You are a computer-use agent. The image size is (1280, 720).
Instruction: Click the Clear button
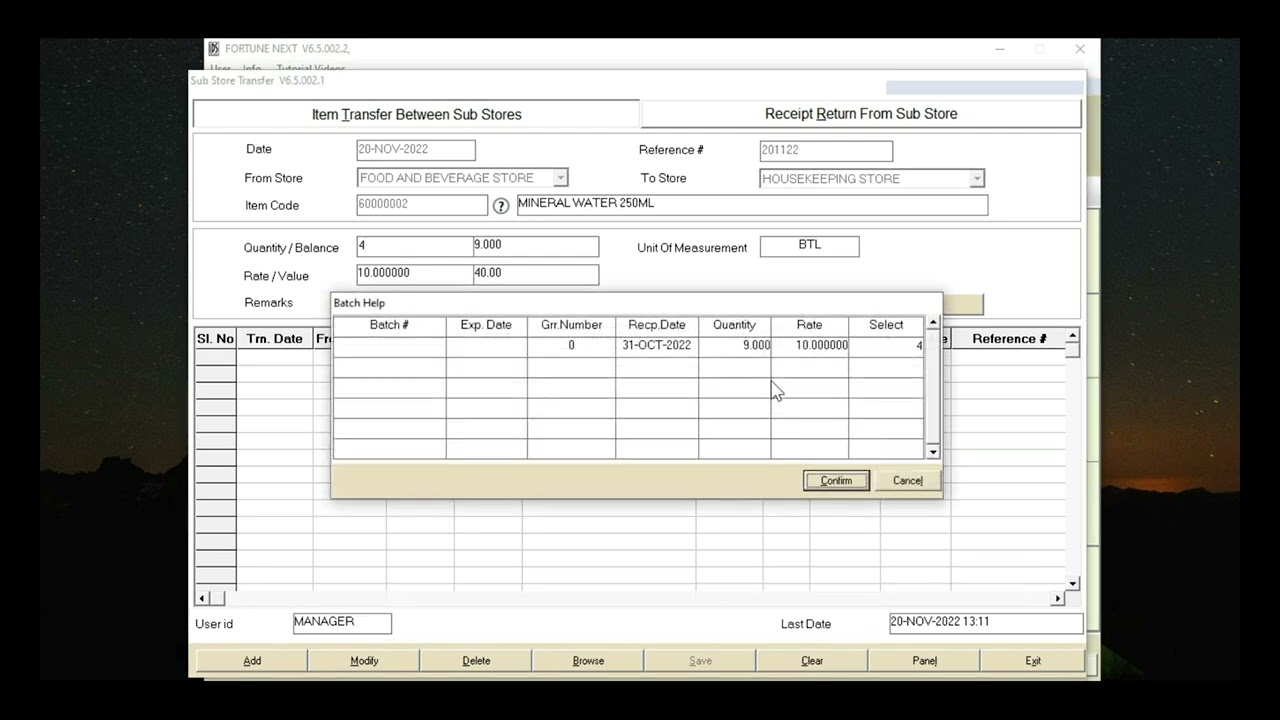click(812, 660)
